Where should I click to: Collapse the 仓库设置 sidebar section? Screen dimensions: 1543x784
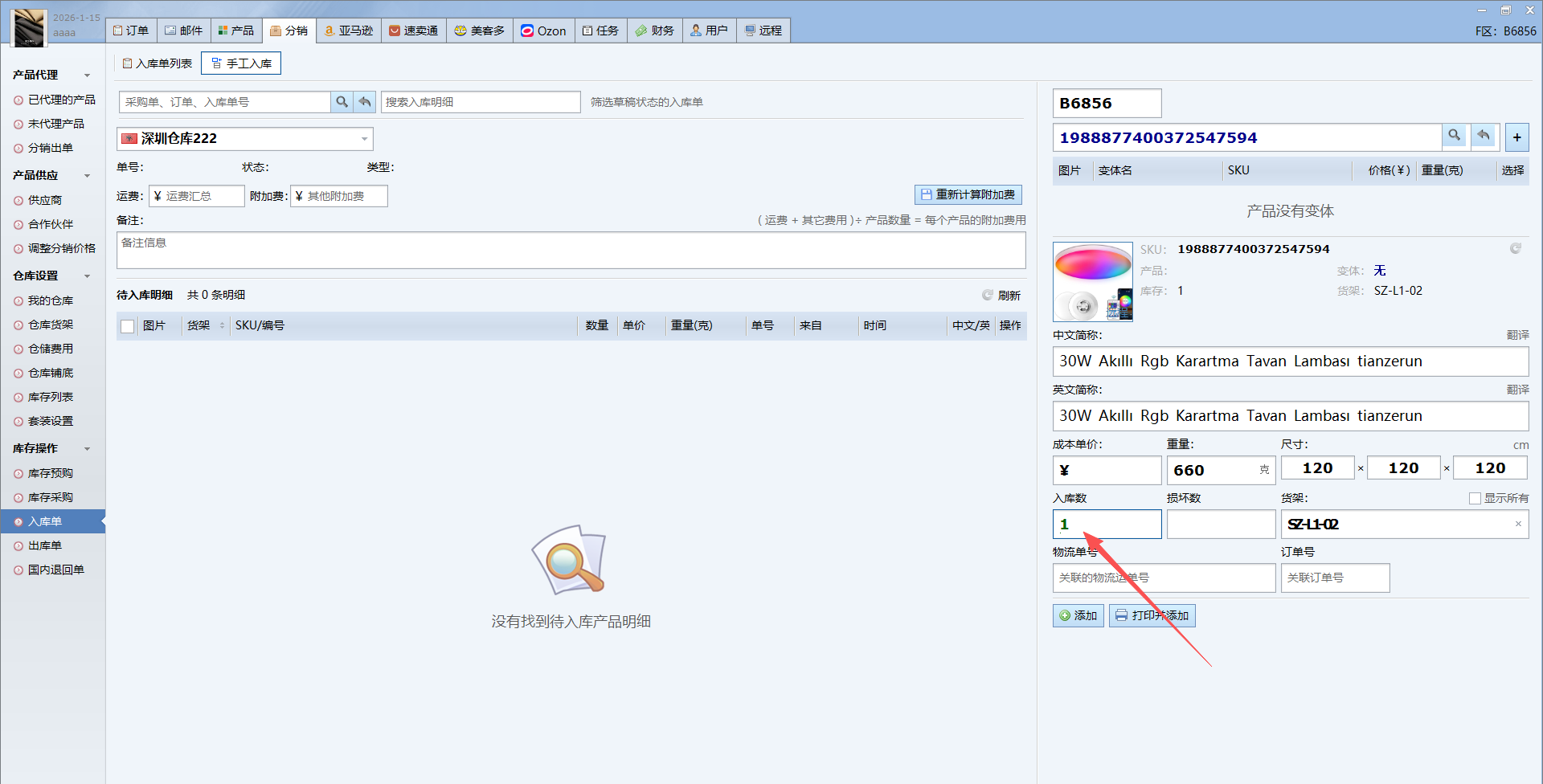87,276
